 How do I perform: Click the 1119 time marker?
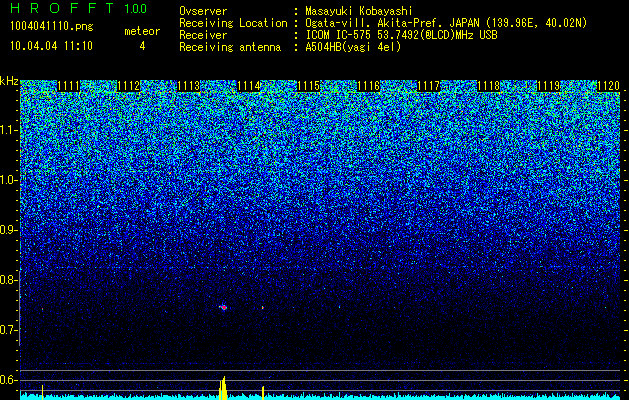(548, 86)
